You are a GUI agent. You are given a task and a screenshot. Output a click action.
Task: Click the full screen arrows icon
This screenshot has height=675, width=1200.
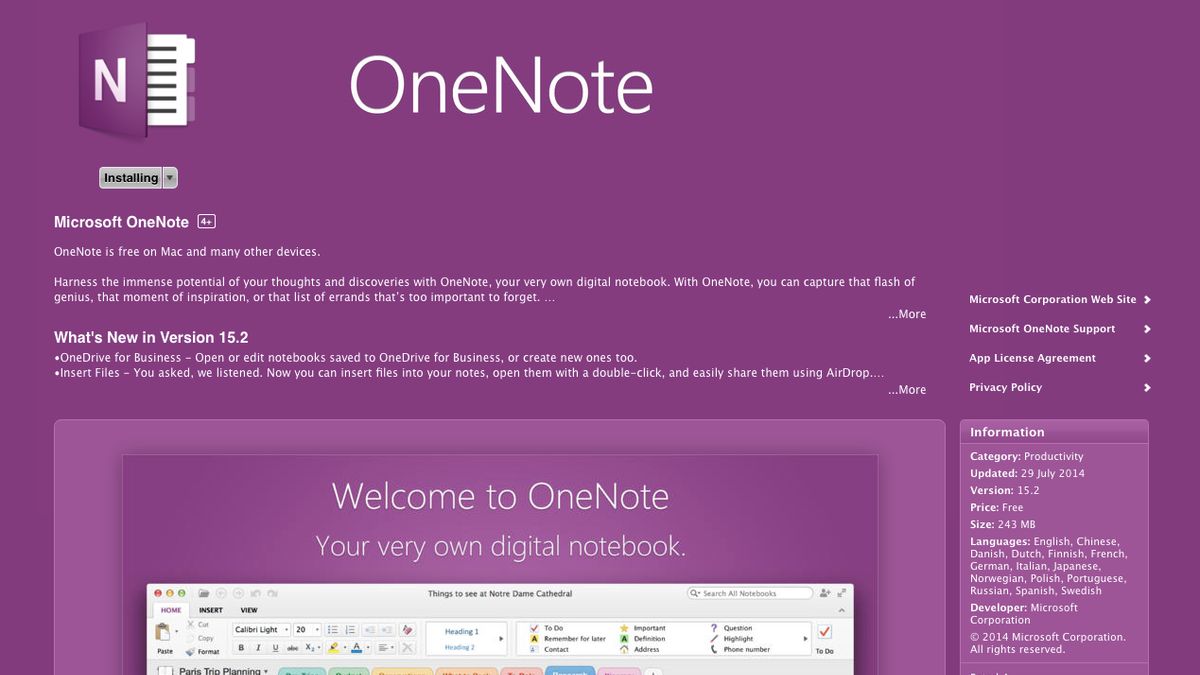click(x=842, y=593)
